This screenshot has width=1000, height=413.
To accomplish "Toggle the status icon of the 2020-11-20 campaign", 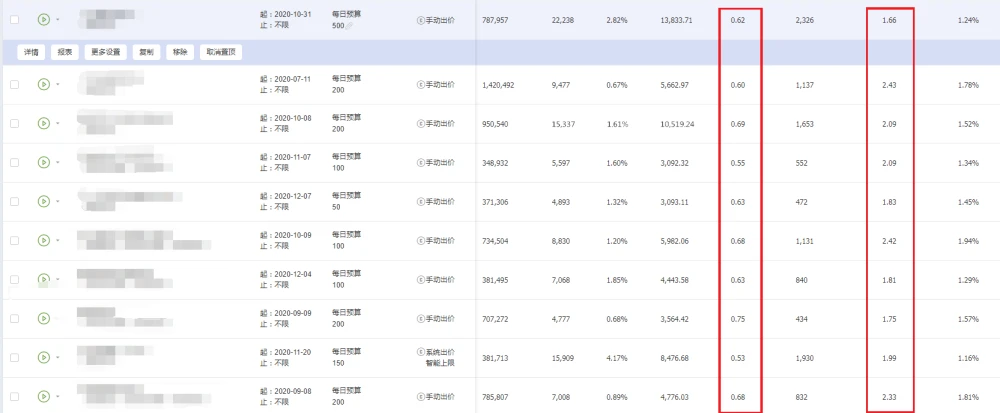I will coord(43,357).
